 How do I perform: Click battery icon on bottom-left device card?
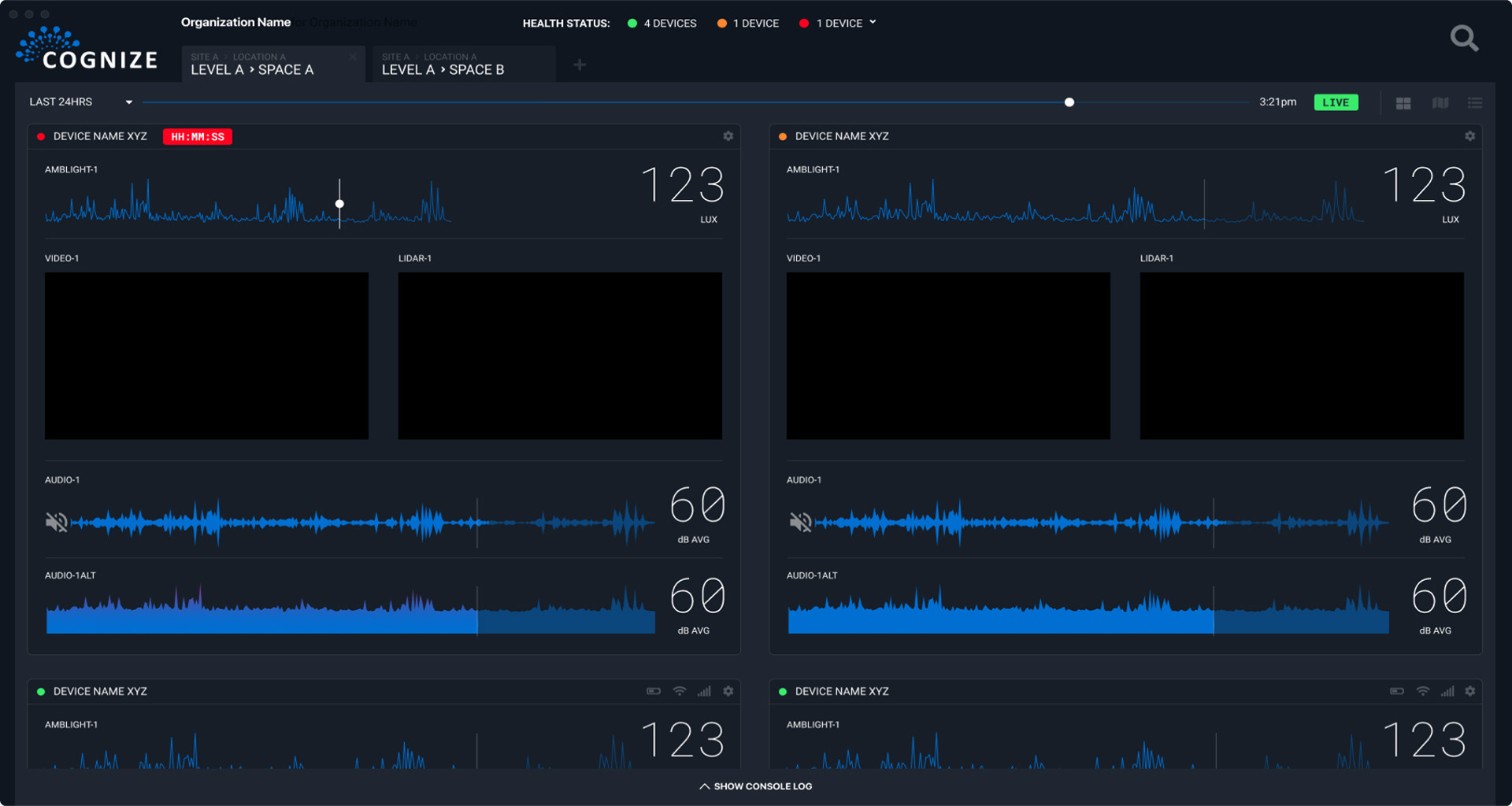654,691
